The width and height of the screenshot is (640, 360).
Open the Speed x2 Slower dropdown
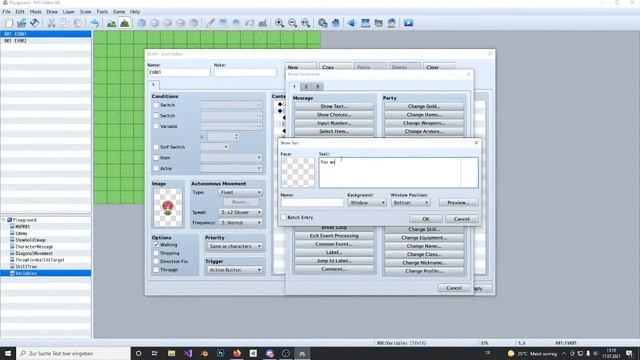[x=240, y=212]
